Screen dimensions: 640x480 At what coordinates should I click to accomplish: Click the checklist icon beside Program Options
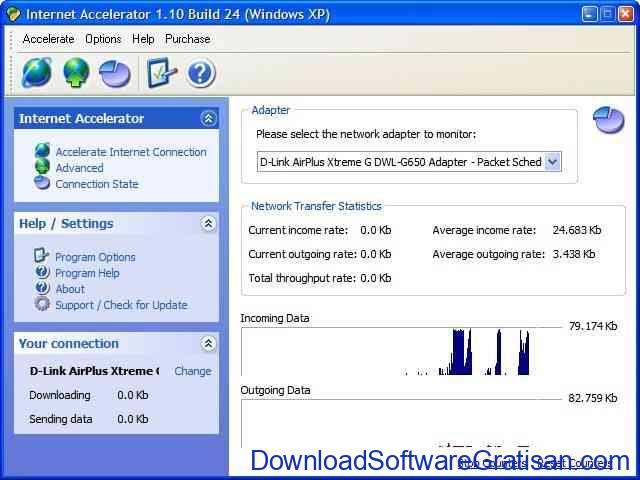coord(42,256)
